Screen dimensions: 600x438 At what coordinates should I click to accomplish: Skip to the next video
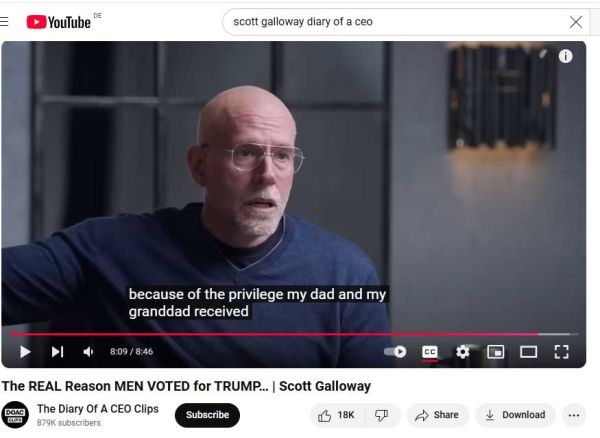click(x=57, y=352)
